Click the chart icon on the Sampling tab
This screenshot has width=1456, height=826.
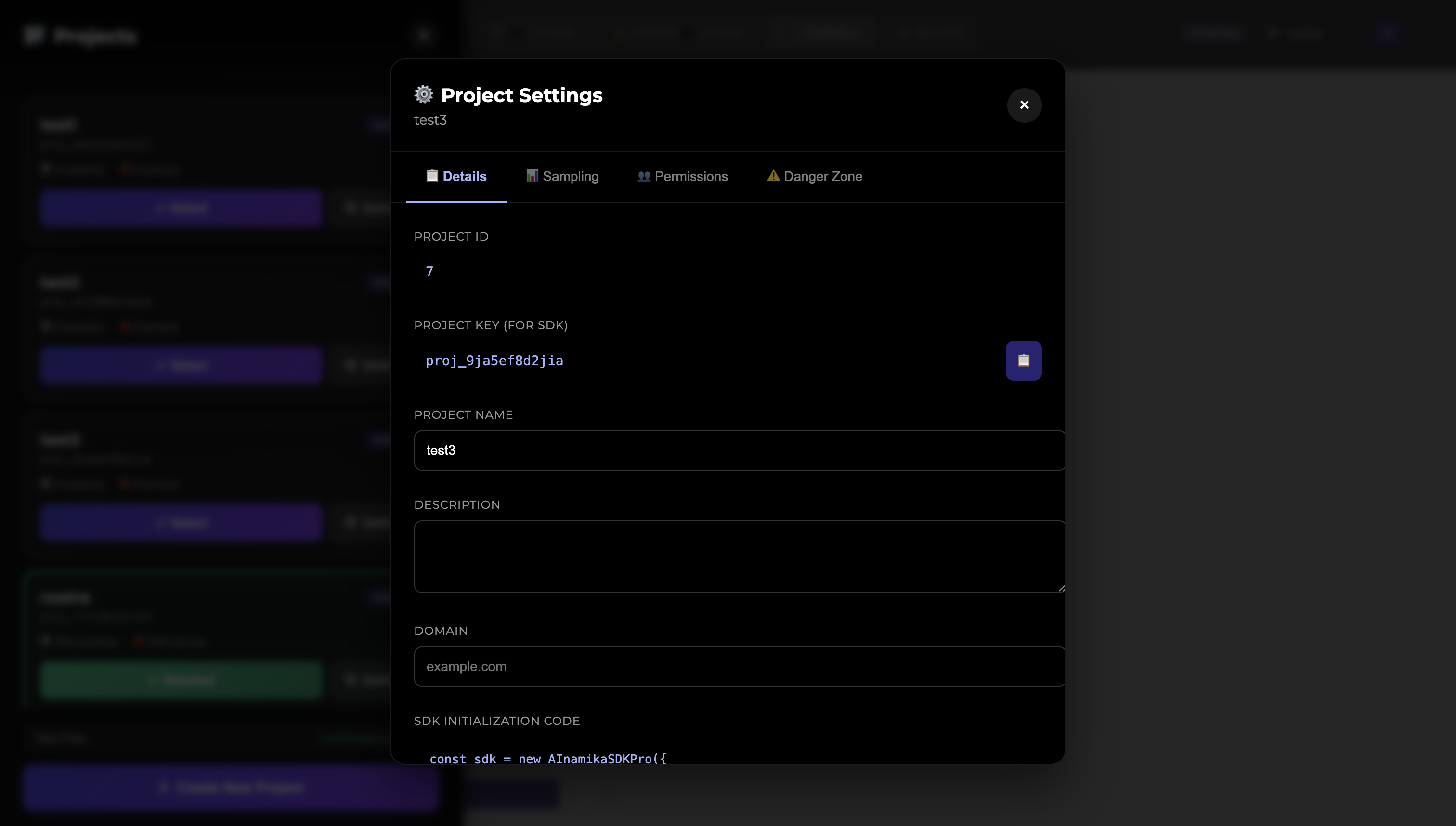click(532, 176)
